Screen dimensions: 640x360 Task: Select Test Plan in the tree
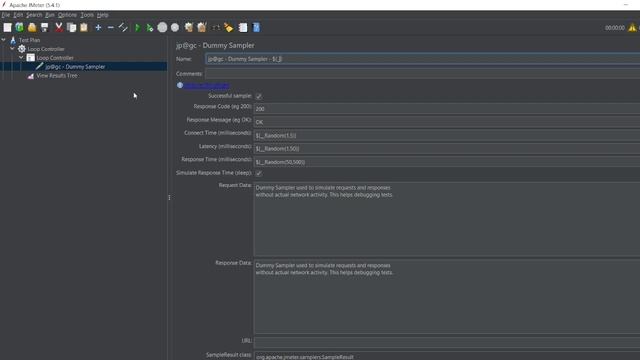point(29,40)
